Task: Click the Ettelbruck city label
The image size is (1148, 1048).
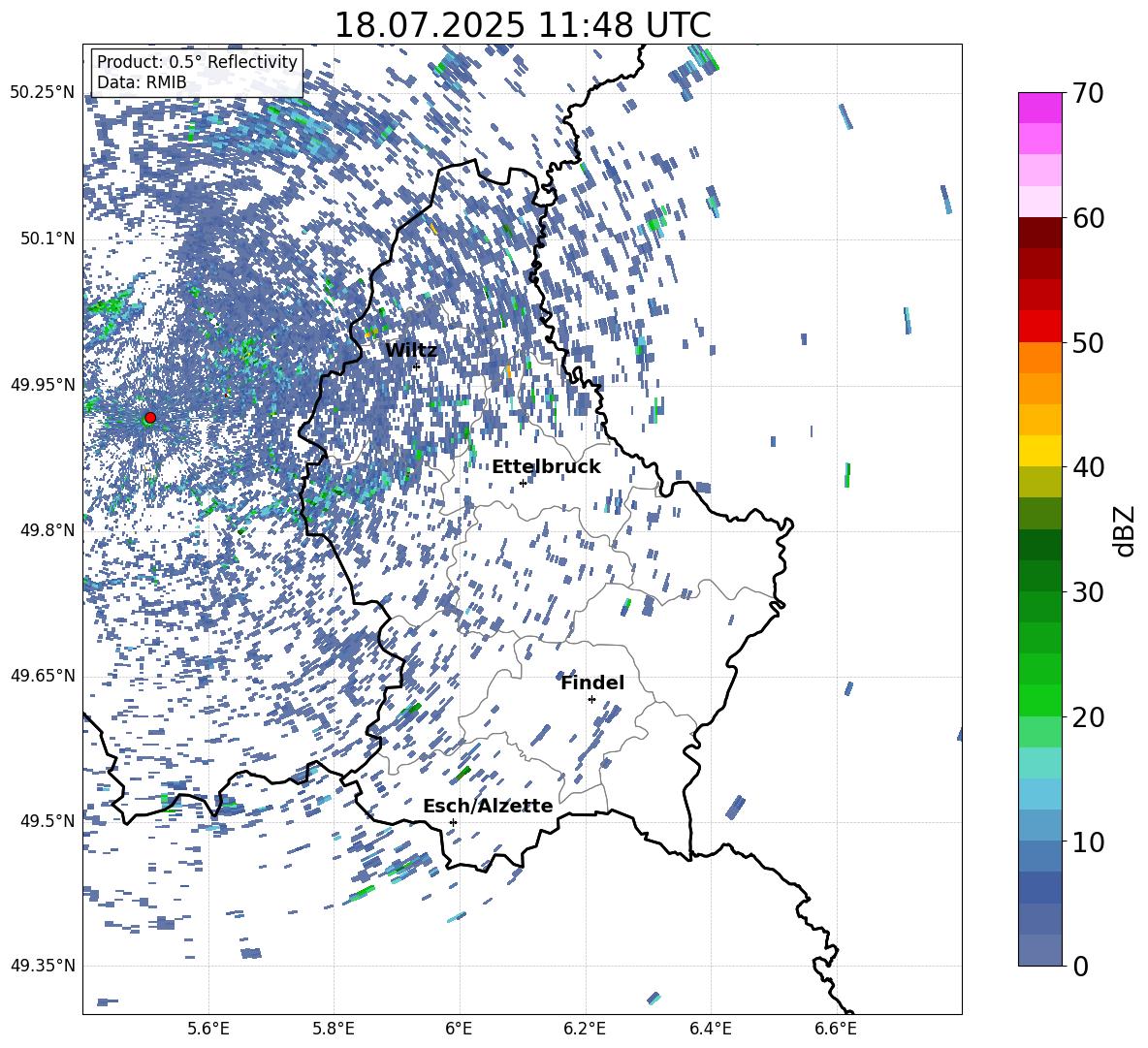Action: pyautogui.click(x=546, y=467)
